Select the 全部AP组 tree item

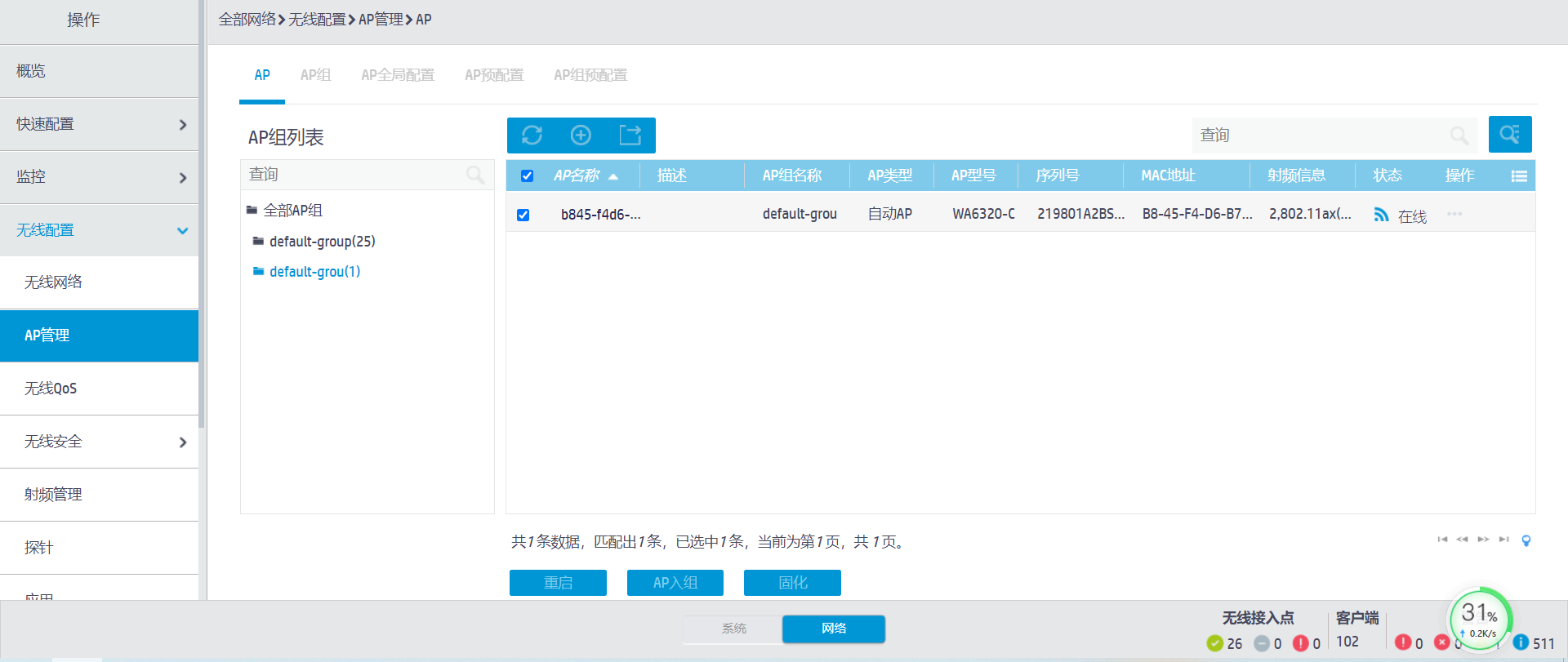(x=292, y=211)
